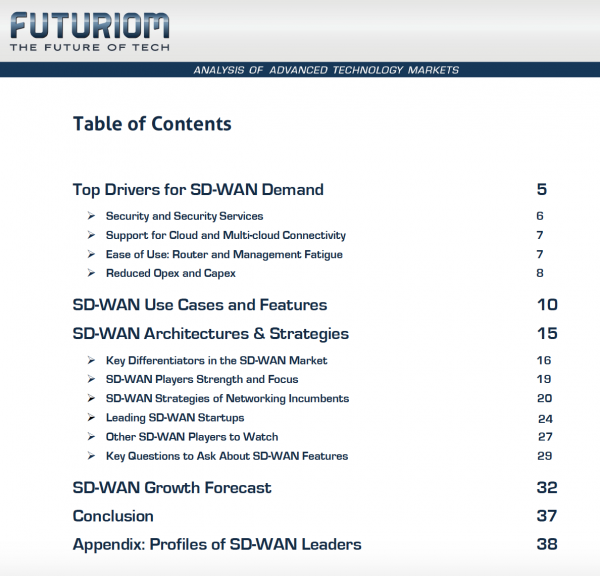
Task: Click arrow bullet beside 'Key Differentiators in the SD-WAN Market'
Action: (x=91, y=360)
